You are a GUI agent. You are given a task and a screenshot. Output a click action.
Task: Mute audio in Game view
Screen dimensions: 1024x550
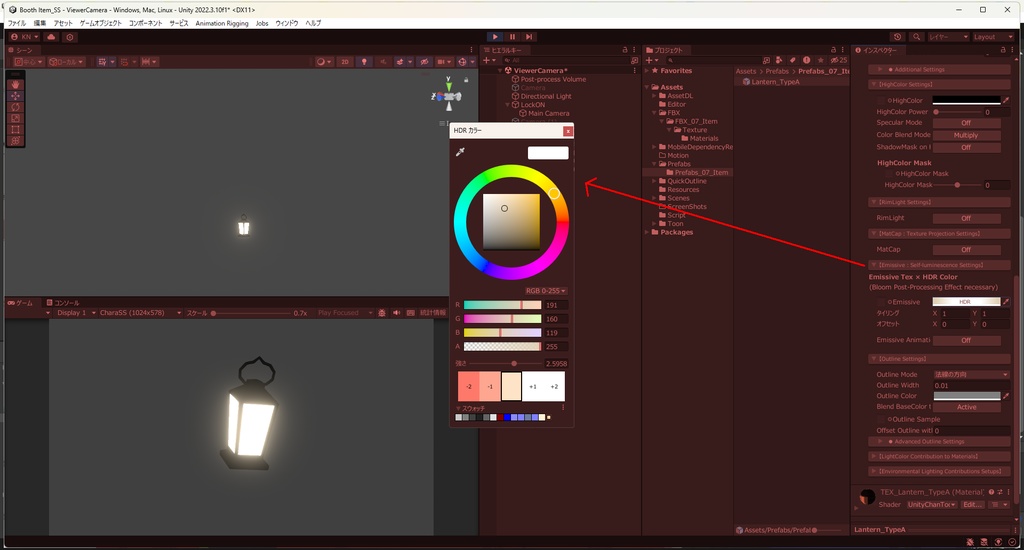point(396,313)
